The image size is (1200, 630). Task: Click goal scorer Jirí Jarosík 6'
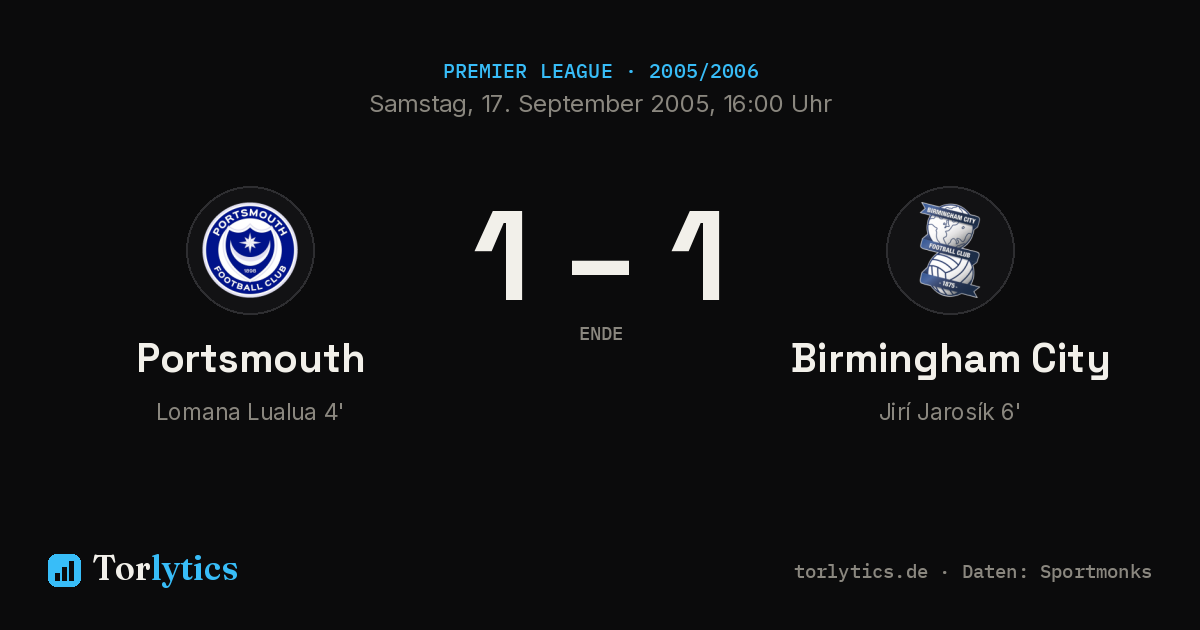[x=950, y=412]
